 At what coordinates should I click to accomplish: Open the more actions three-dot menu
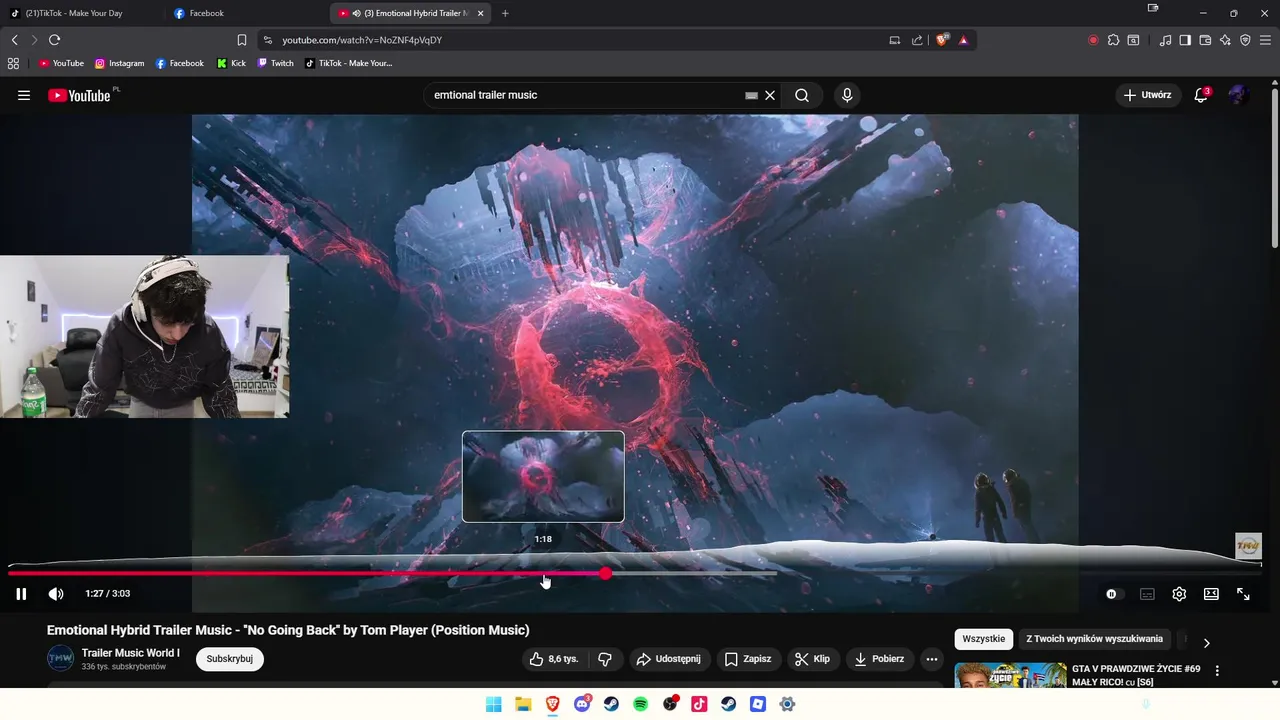click(x=932, y=659)
